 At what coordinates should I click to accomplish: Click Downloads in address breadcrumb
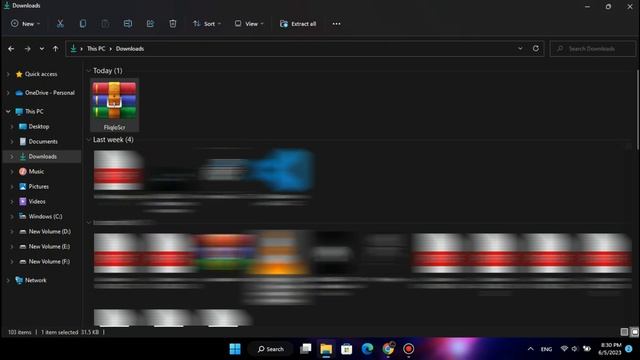pos(130,49)
